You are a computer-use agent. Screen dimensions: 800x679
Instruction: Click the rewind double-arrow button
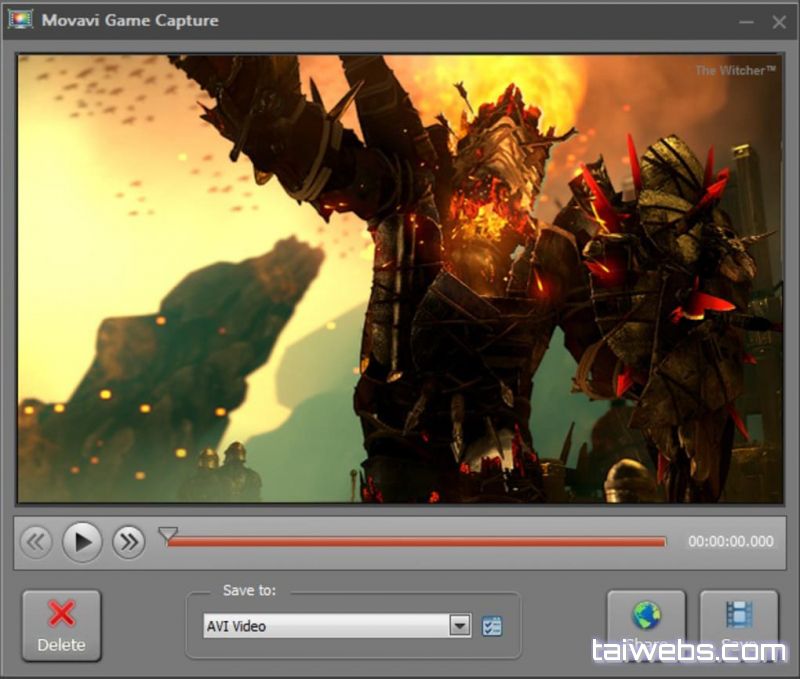36,542
